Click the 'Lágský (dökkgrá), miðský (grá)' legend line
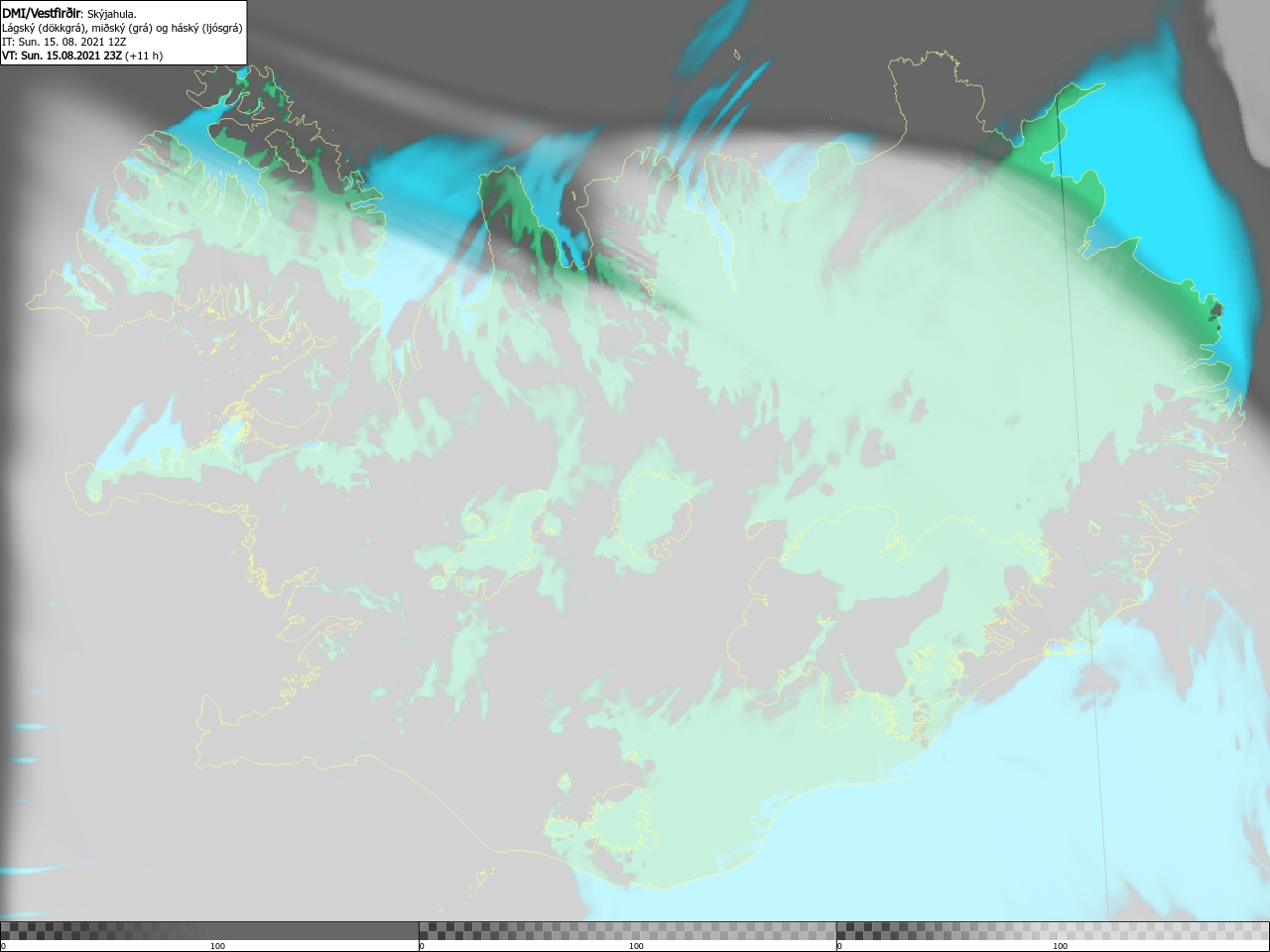Screen dimensions: 1270x952 [122, 28]
